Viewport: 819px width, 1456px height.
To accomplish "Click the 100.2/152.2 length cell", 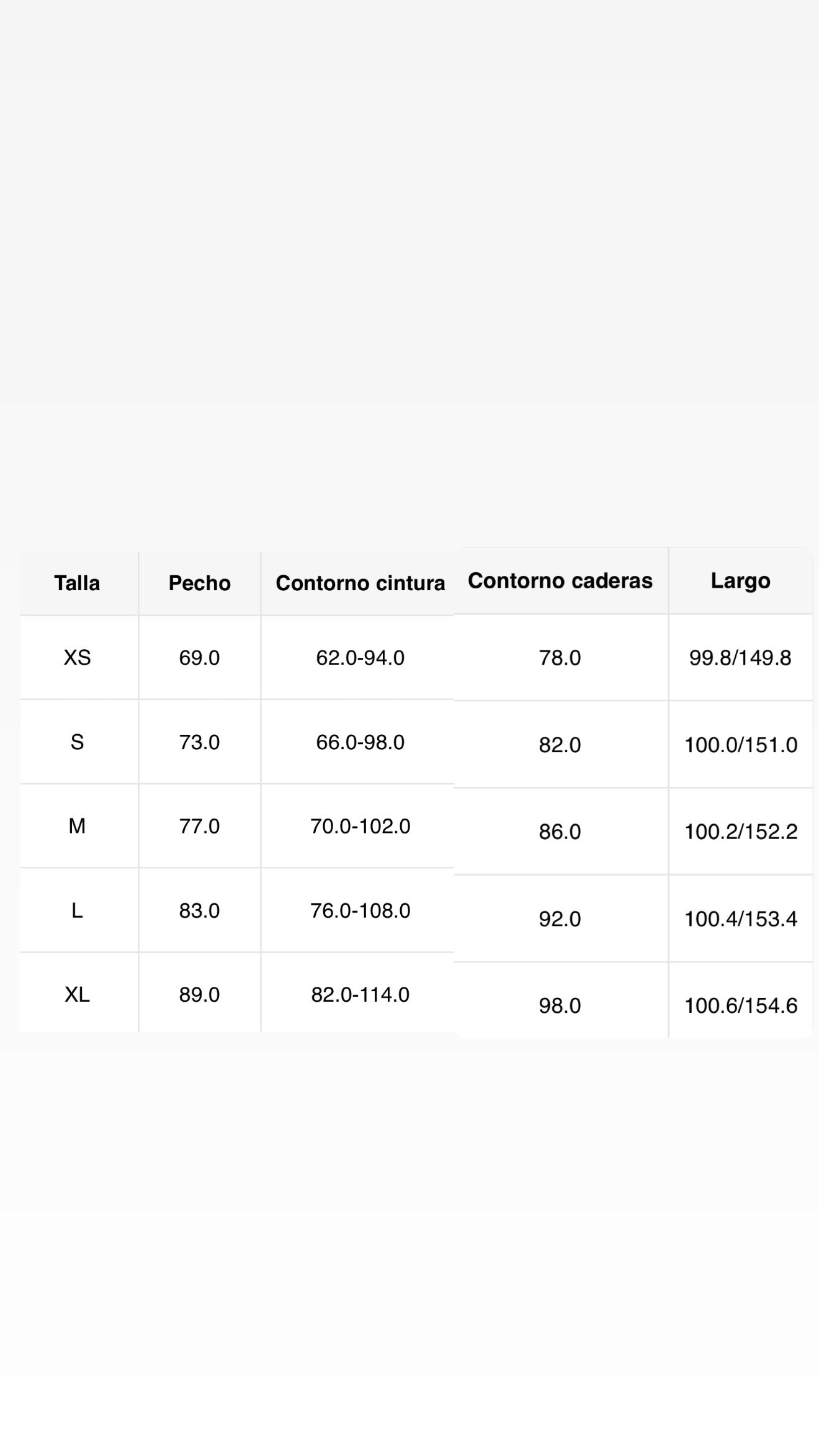I will click(741, 832).
